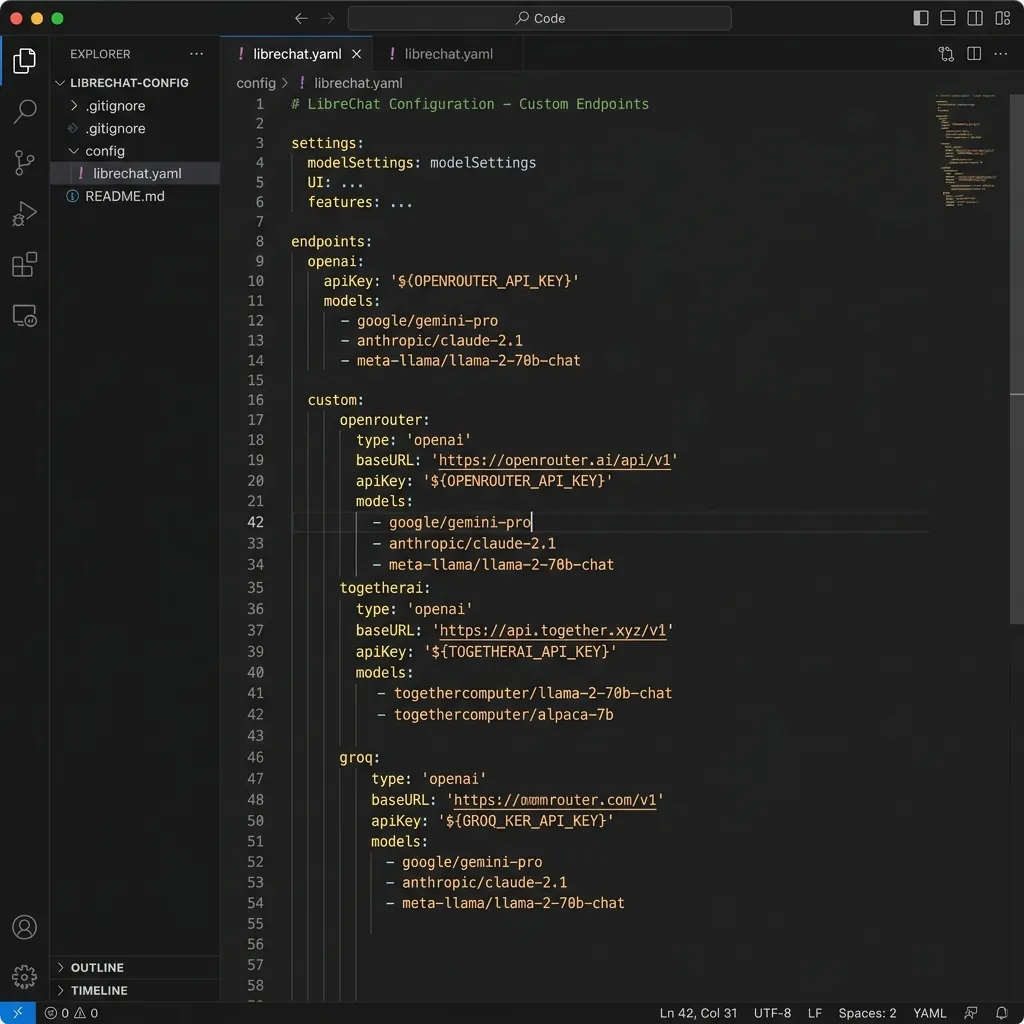Expand the .gitignore folder row chevron
Screen dimensions: 1024x1024
click(x=74, y=105)
